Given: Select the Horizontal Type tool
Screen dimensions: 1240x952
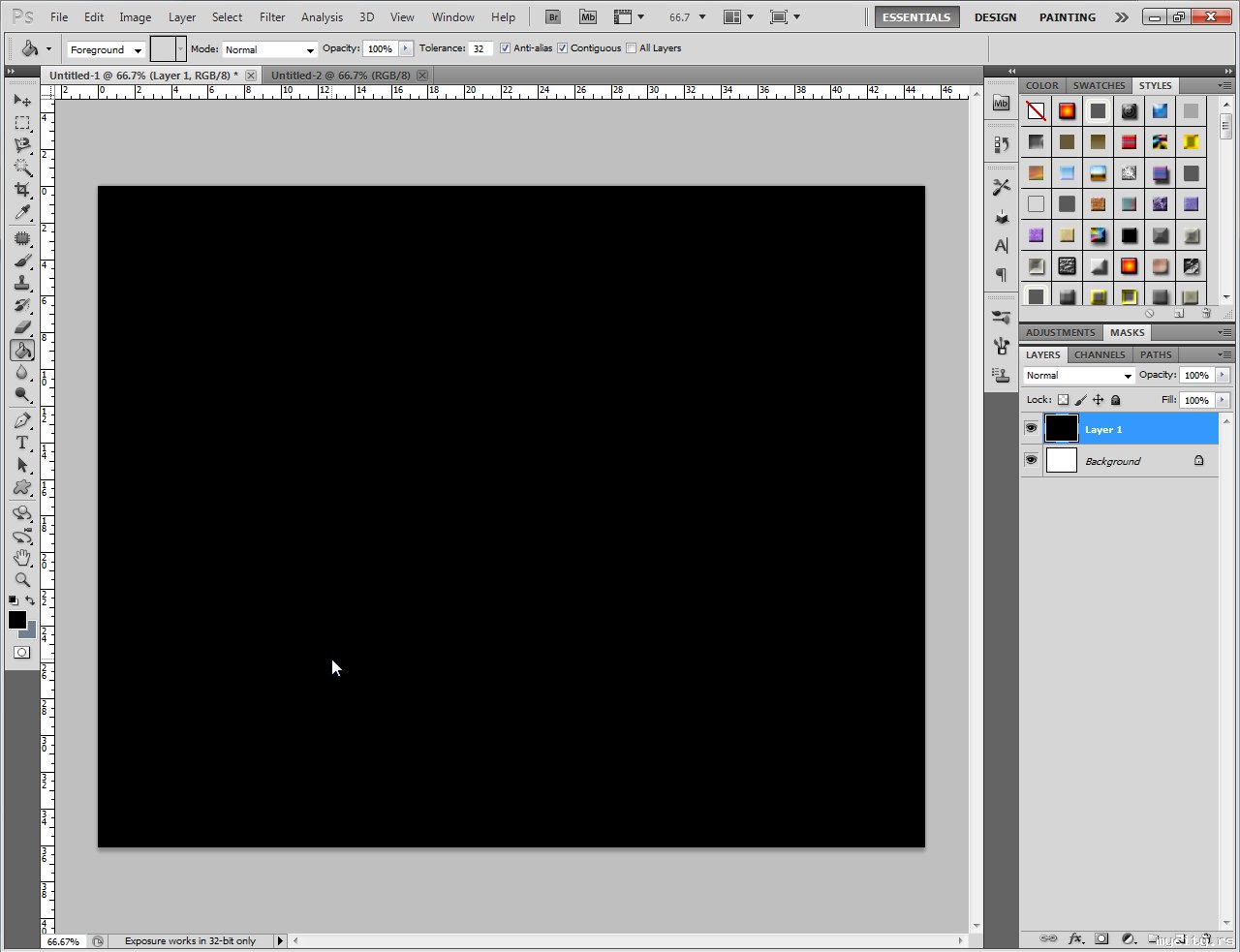Looking at the screenshot, I should click(x=22, y=443).
